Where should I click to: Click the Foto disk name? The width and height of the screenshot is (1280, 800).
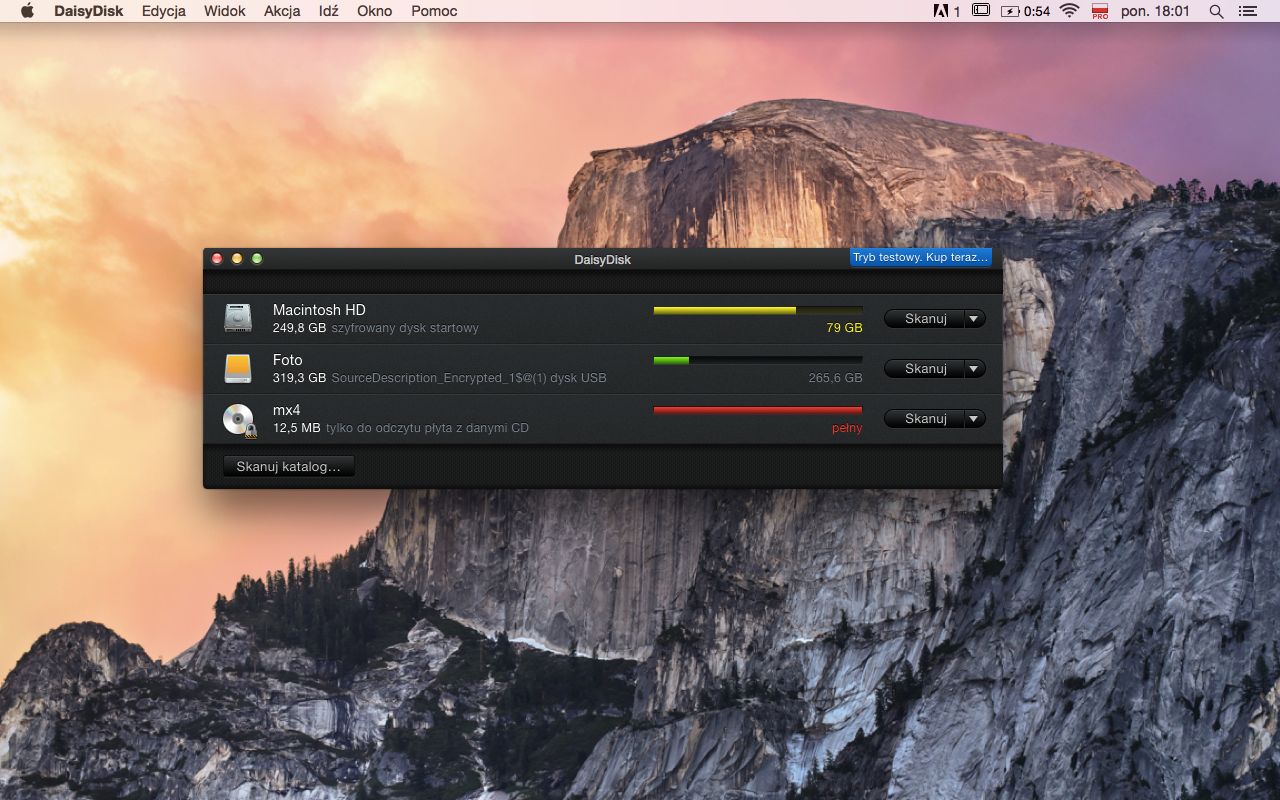287,360
